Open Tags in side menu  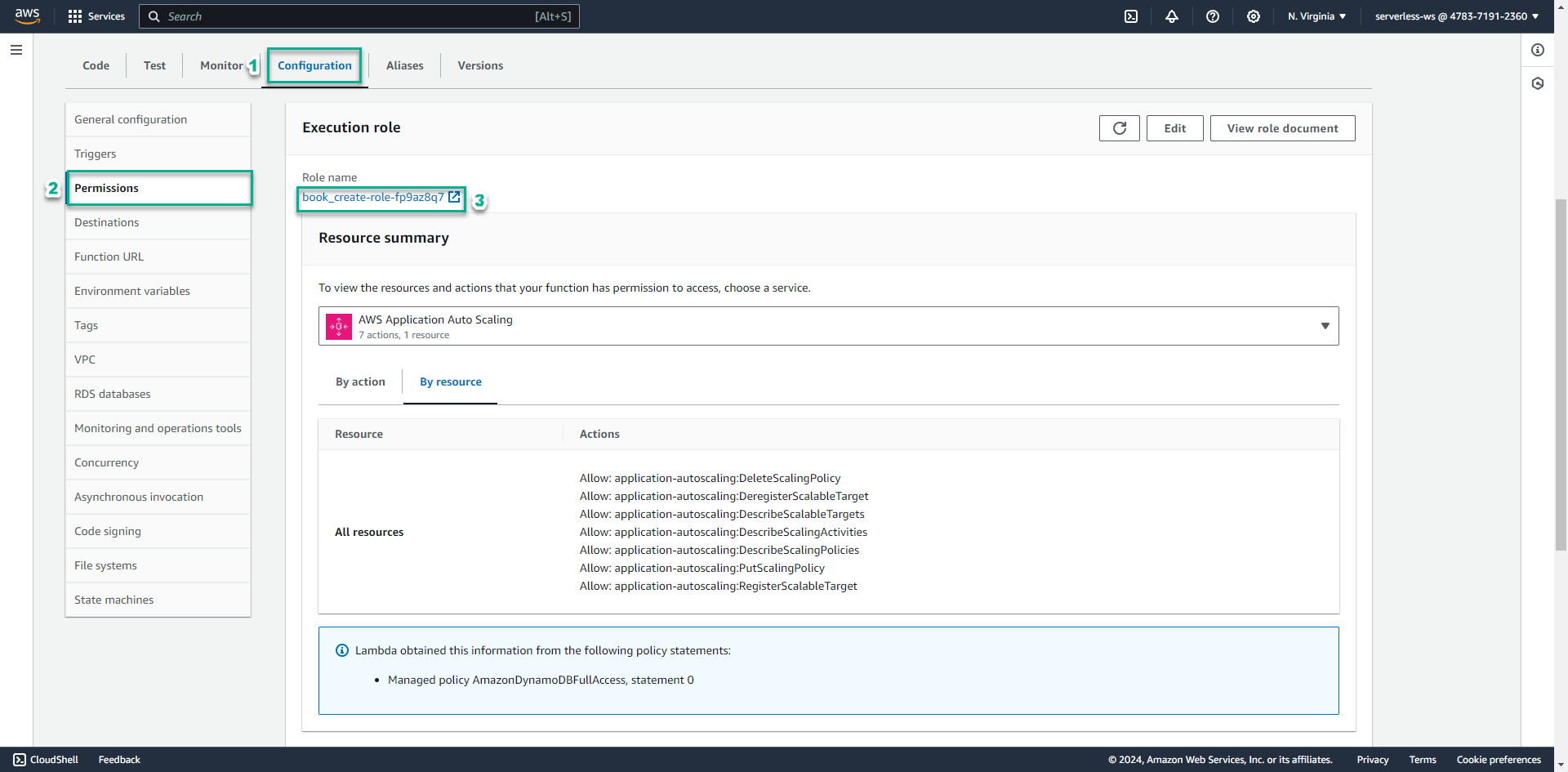[158, 325]
